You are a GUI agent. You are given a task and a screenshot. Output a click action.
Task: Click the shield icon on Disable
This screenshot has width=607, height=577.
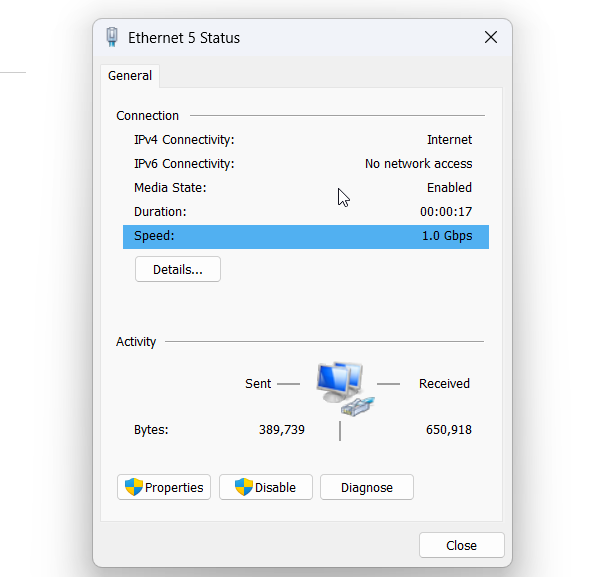point(244,487)
